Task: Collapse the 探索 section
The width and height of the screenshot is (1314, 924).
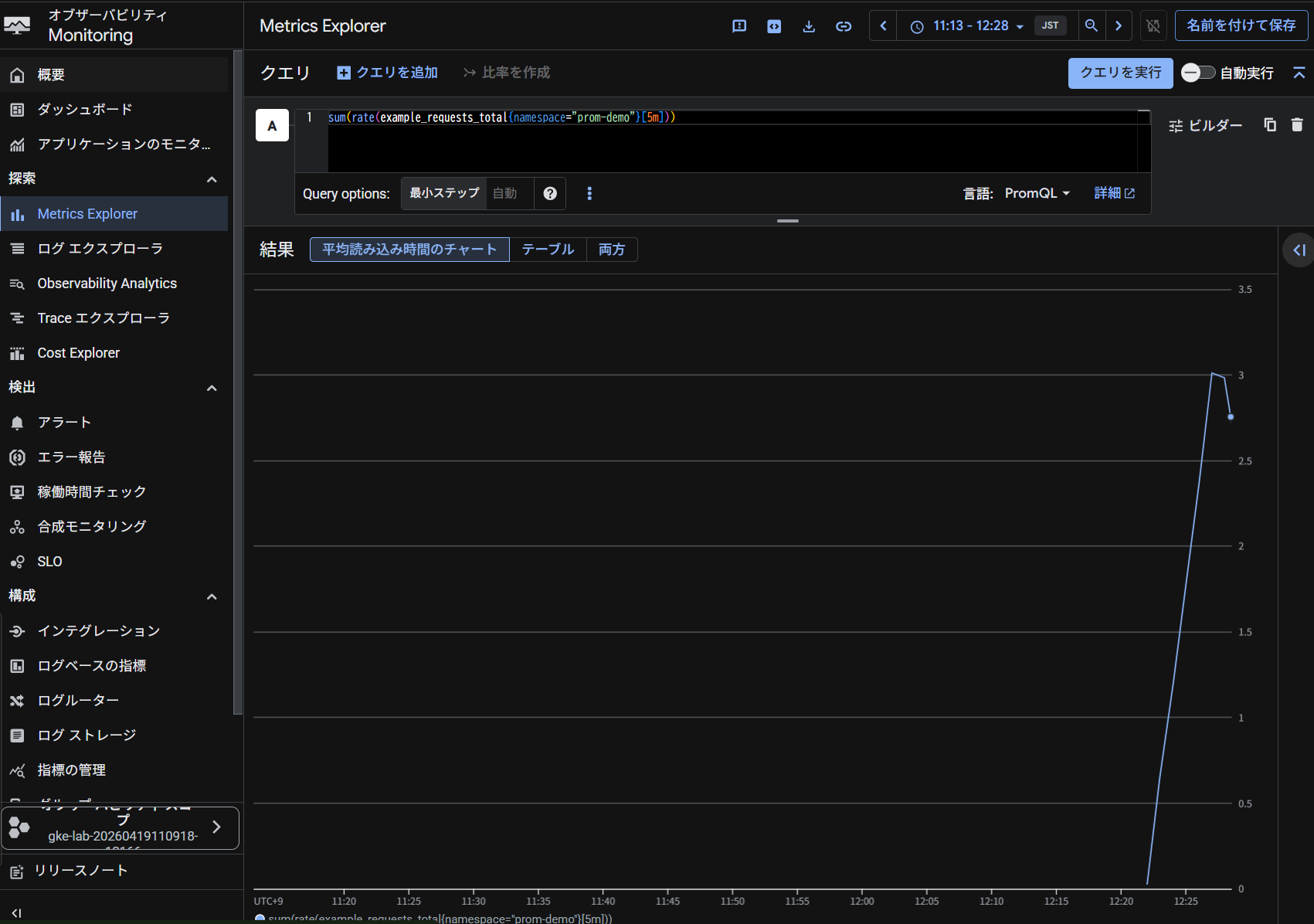Action: pos(212,179)
